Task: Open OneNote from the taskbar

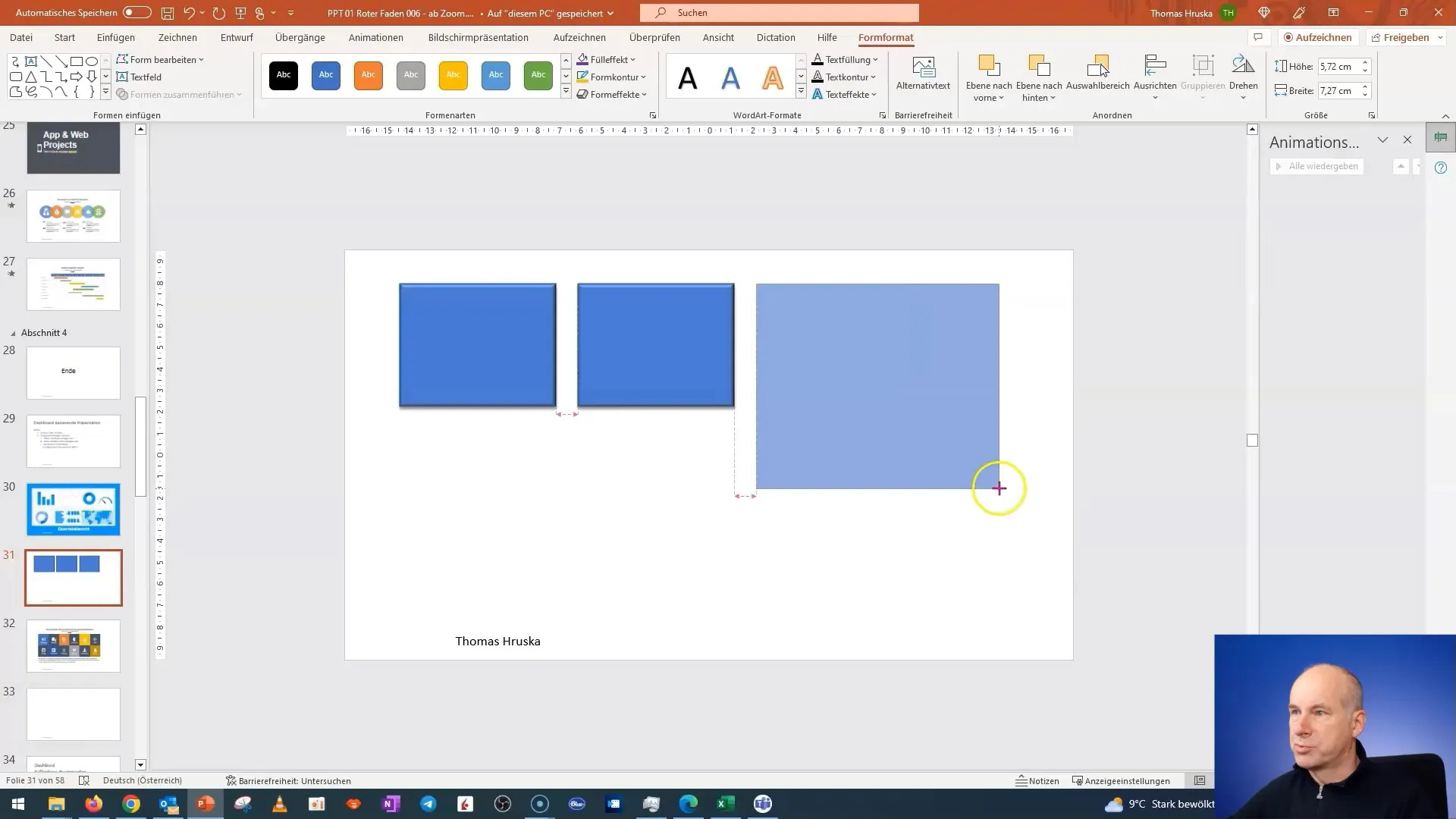Action: tap(391, 804)
